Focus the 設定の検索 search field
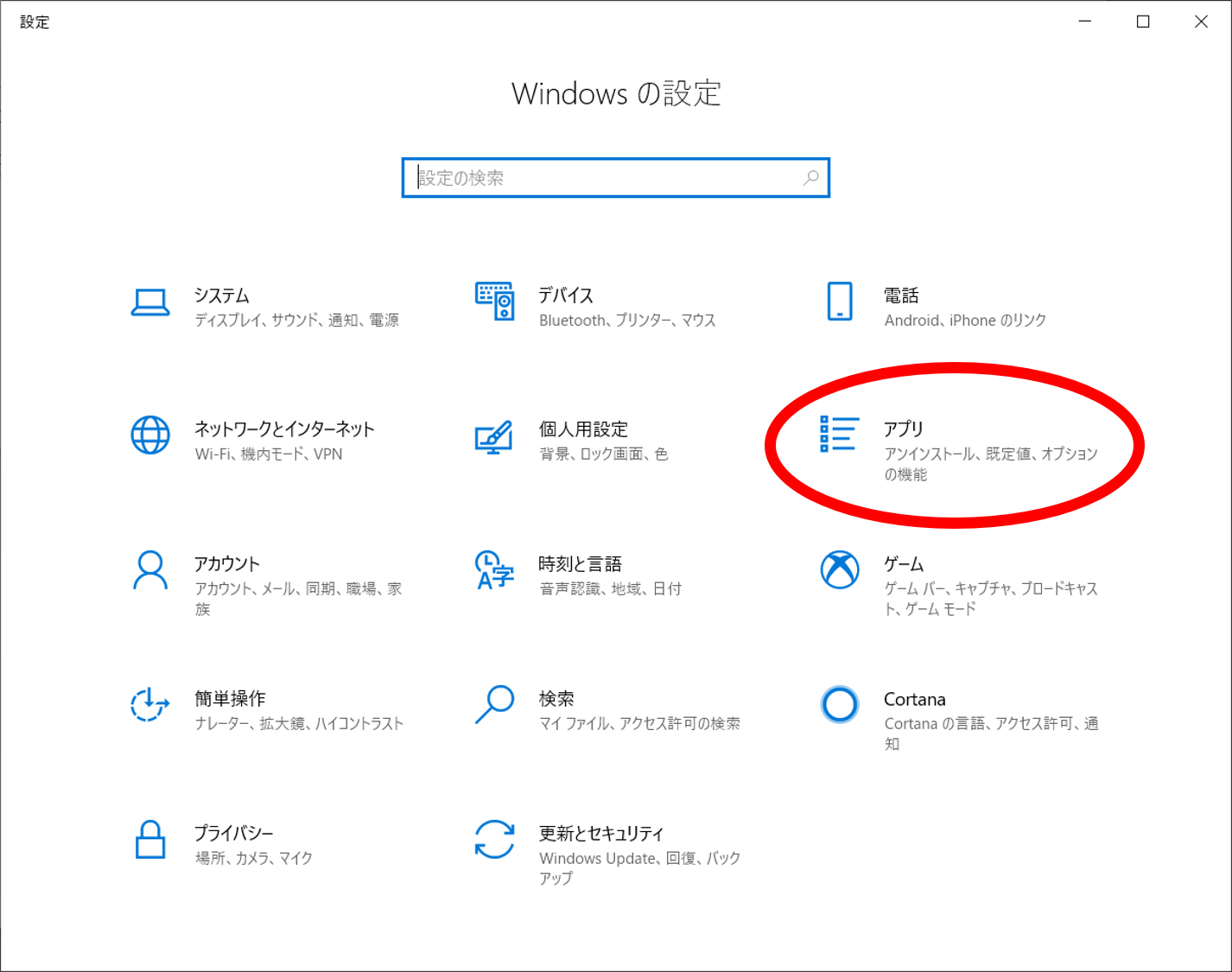1232x972 pixels. pos(616,178)
